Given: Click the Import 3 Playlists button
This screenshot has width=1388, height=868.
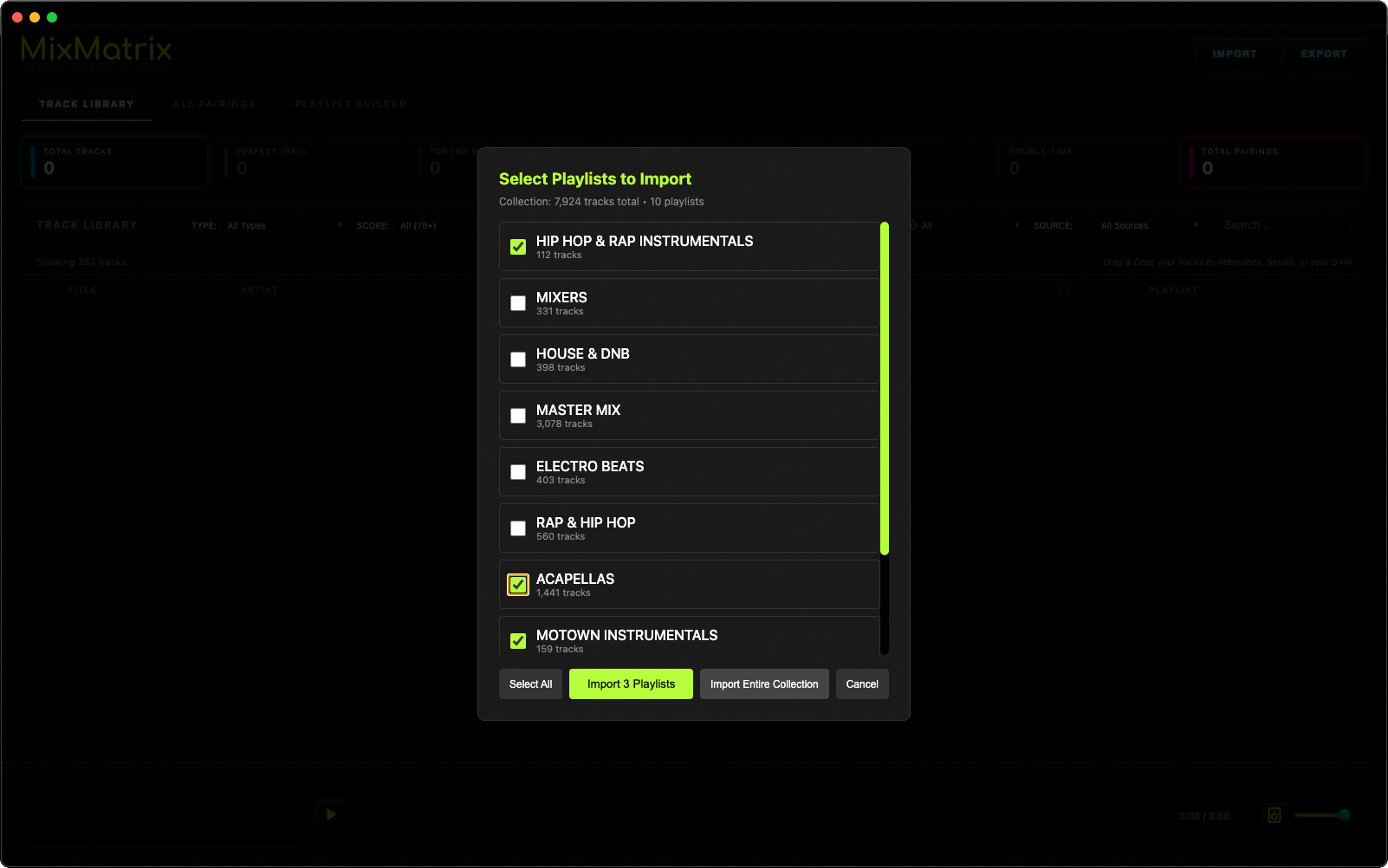Looking at the screenshot, I should (631, 683).
